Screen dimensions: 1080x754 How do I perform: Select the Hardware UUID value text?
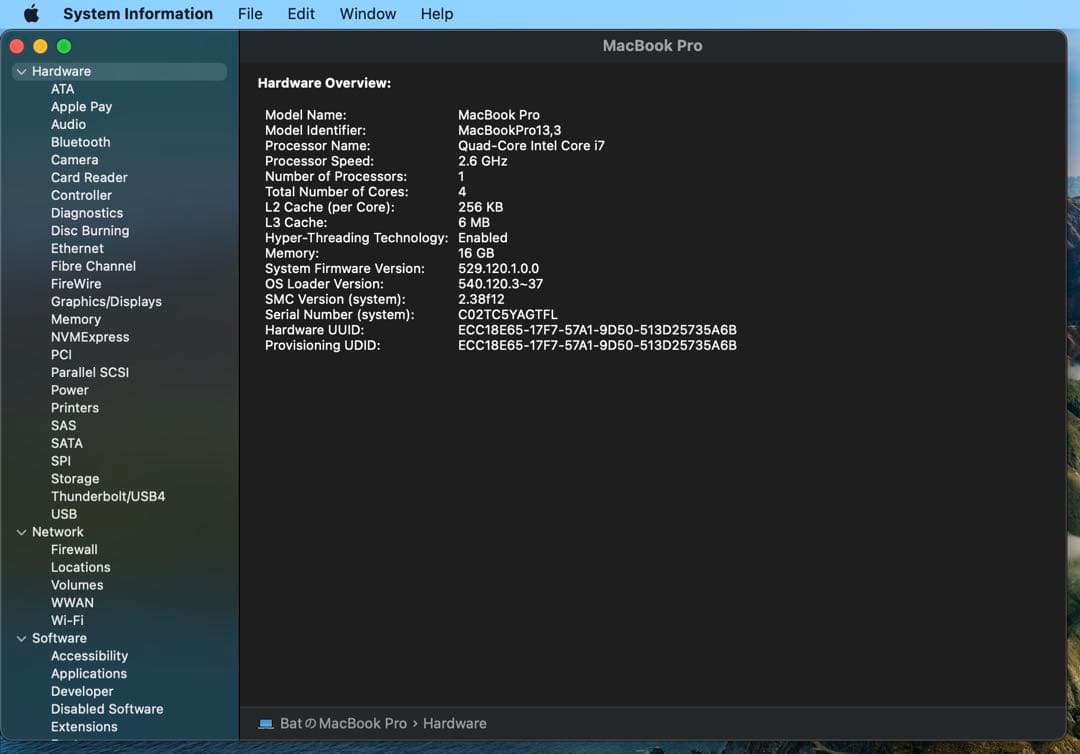pos(597,329)
